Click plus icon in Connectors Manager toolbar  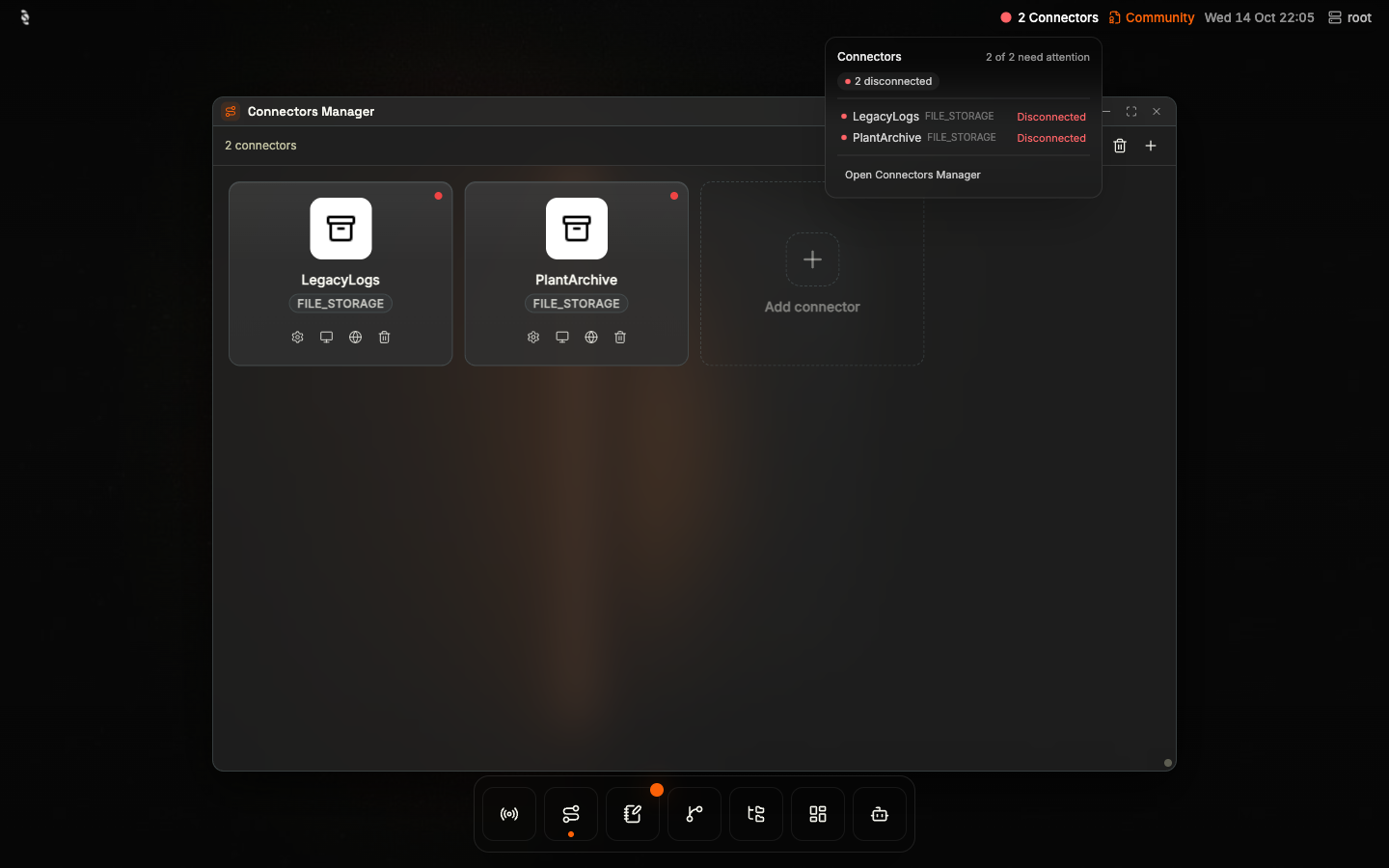1151,146
